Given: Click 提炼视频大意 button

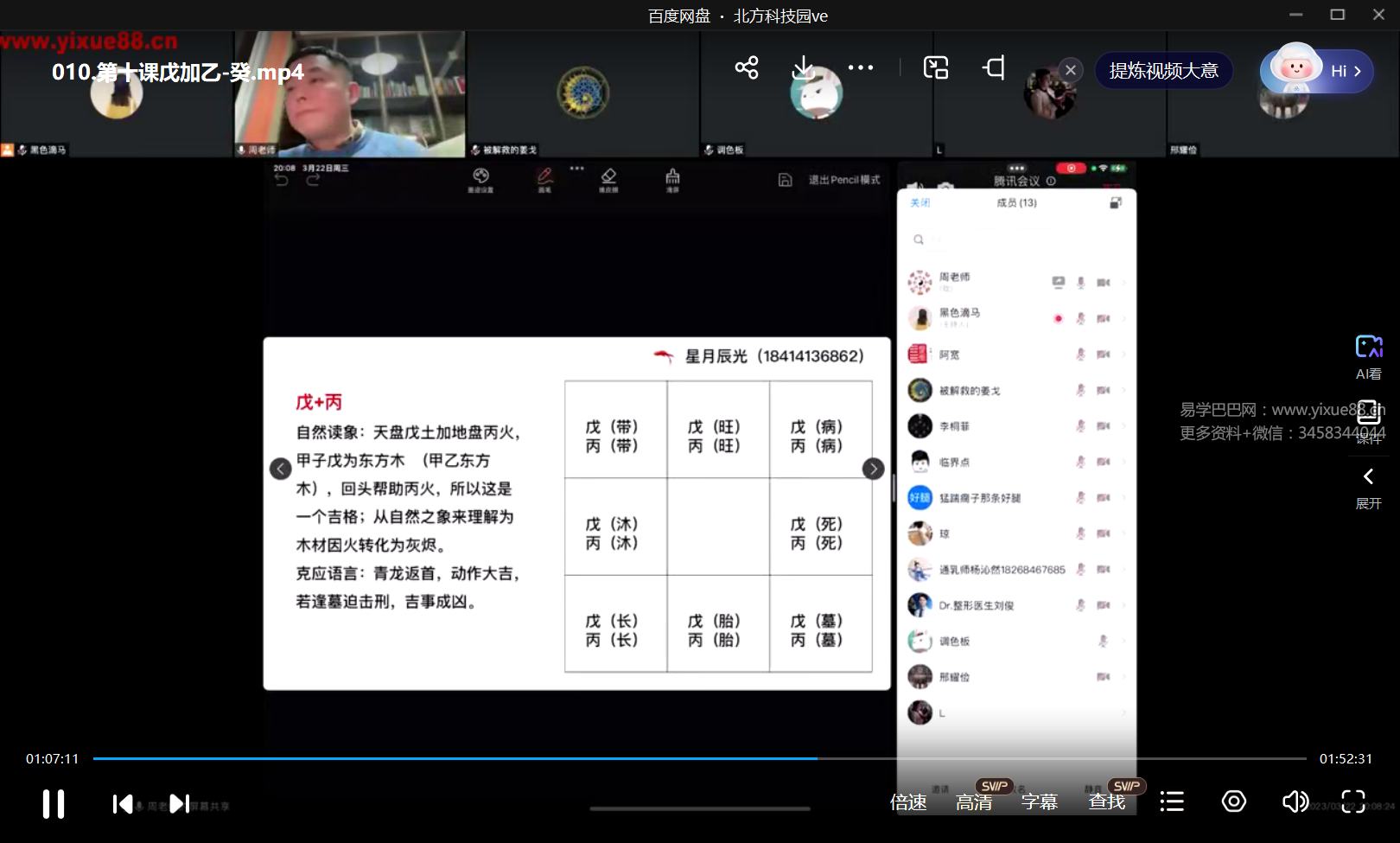Looking at the screenshot, I should [1163, 71].
